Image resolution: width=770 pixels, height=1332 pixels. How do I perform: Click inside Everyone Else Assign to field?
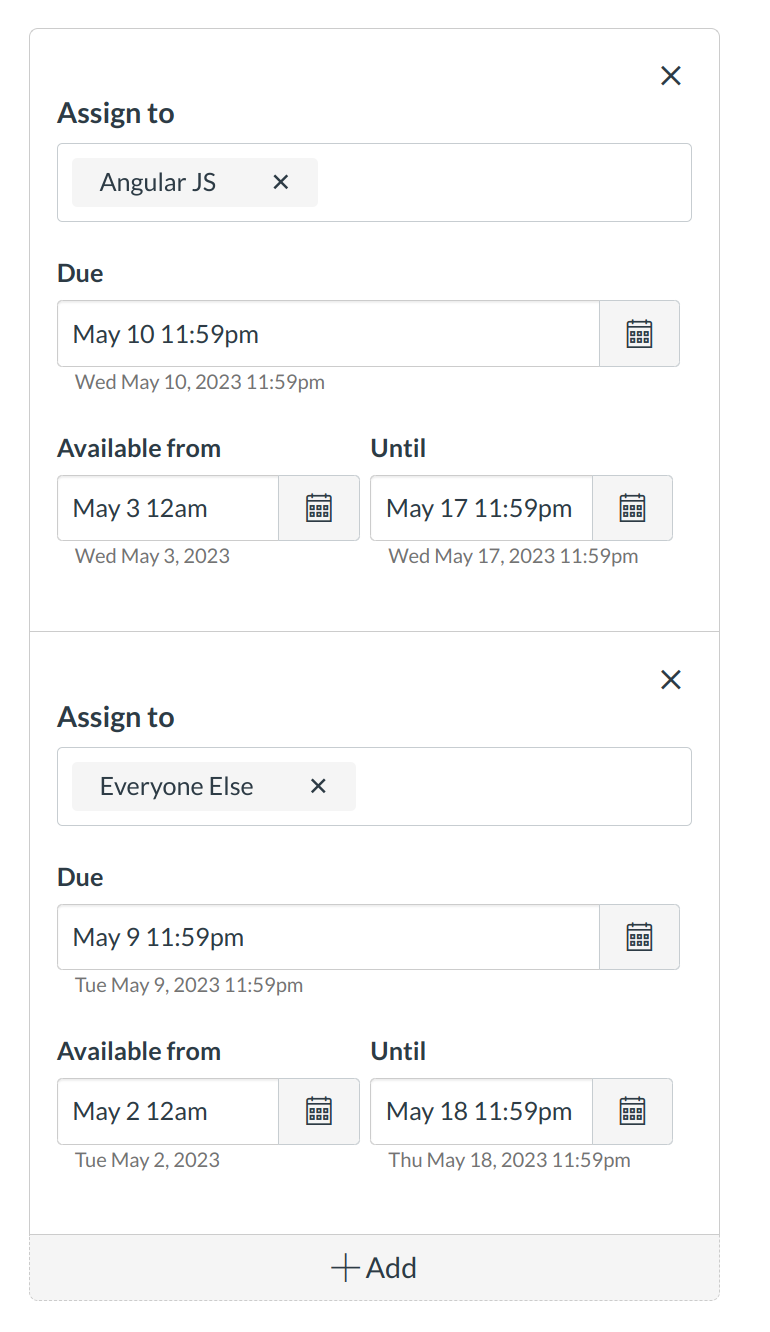[520, 786]
